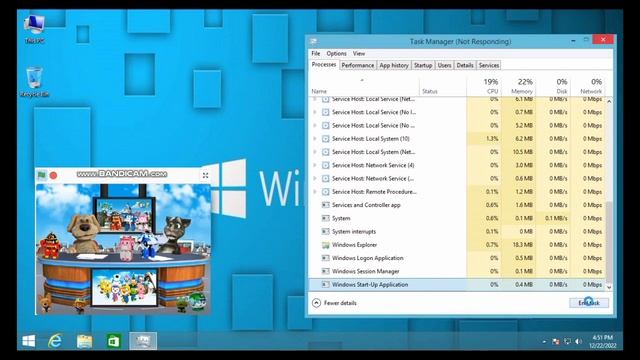Click the red stop button in Bandicam window
Image resolution: width=640 pixels, height=360 pixels.
pyautogui.click(x=53, y=175)
